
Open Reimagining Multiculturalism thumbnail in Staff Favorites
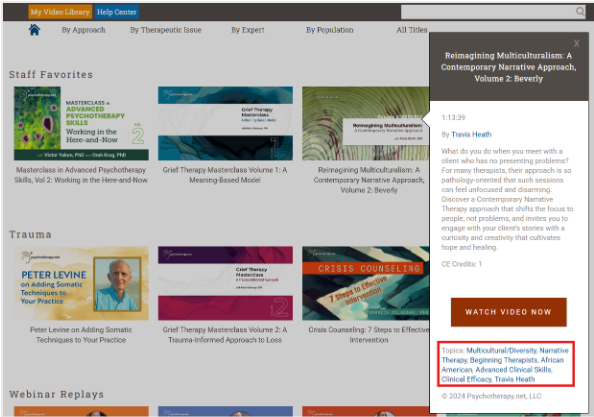366,123
